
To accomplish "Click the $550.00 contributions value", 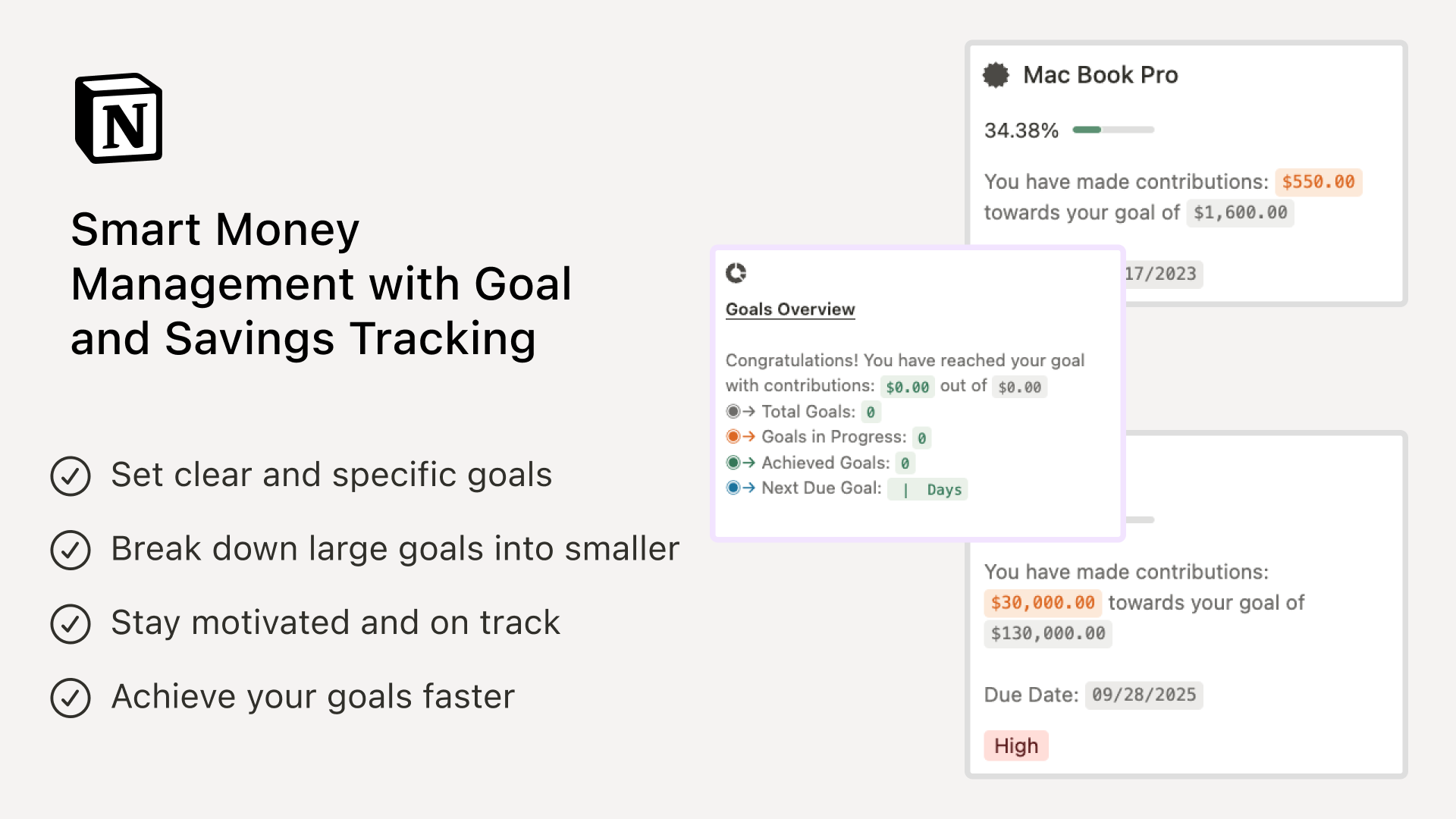I will coord(1318,182).
